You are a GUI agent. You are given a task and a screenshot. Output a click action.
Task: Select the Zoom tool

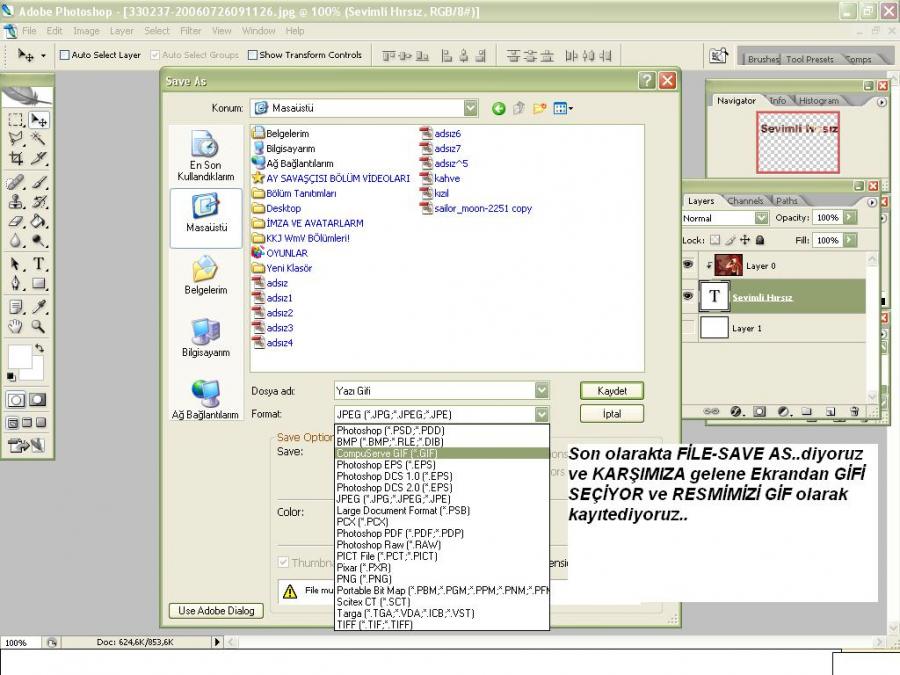click(38, 327)
